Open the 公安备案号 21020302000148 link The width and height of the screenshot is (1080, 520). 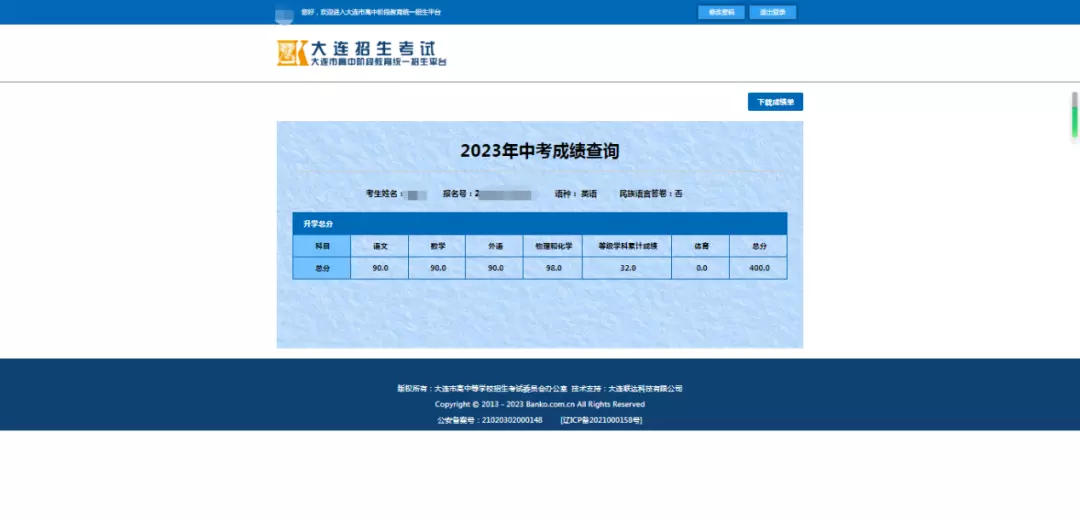pyautogui.click(x=490, y=419)
